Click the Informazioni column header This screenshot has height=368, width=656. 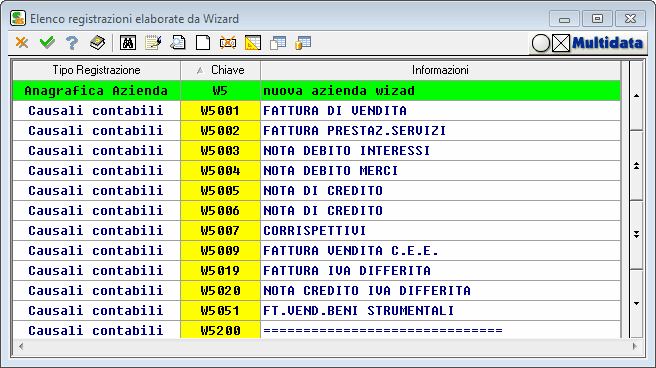[440, 70]
